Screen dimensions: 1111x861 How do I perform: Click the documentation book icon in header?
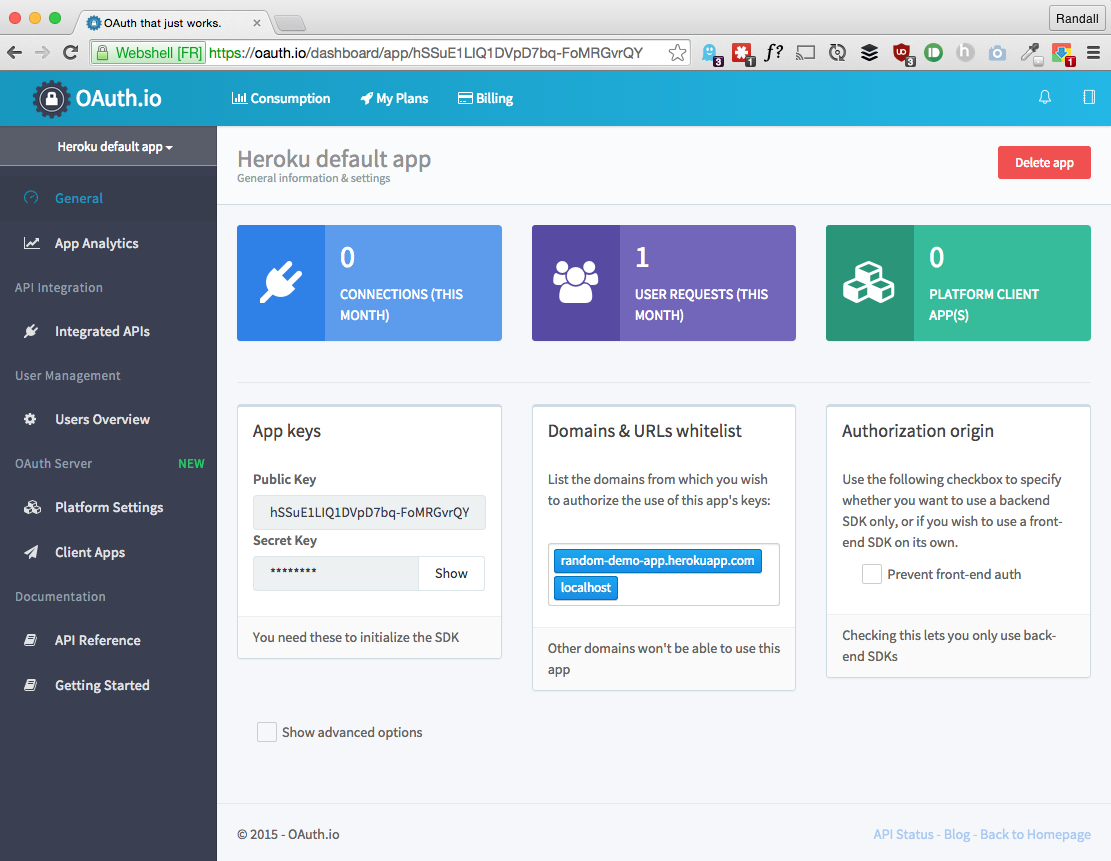click(1089, 97)
